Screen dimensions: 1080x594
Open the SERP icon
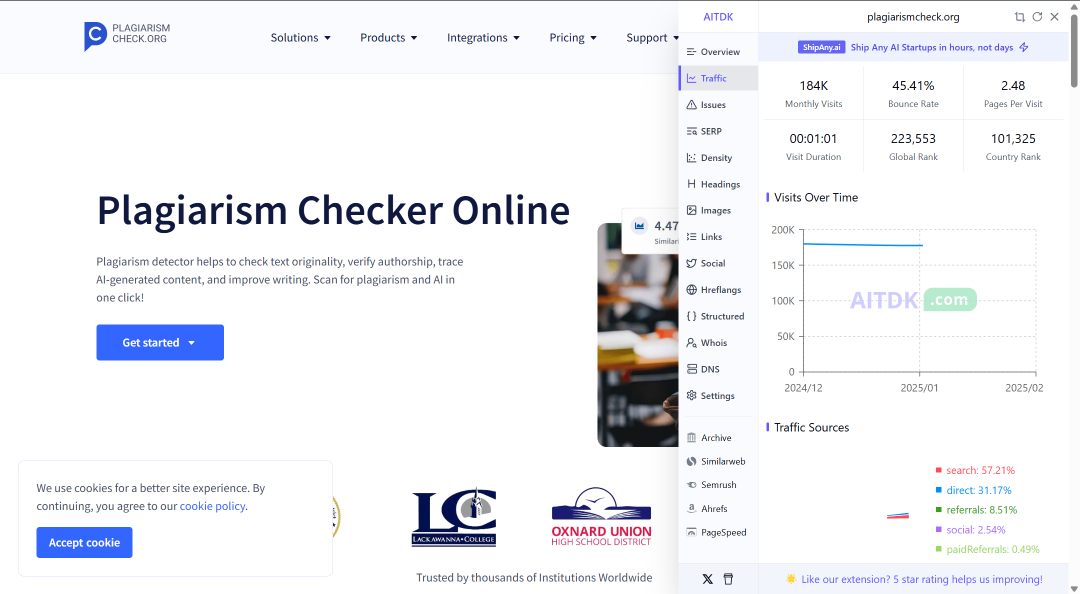coord(691,132)
